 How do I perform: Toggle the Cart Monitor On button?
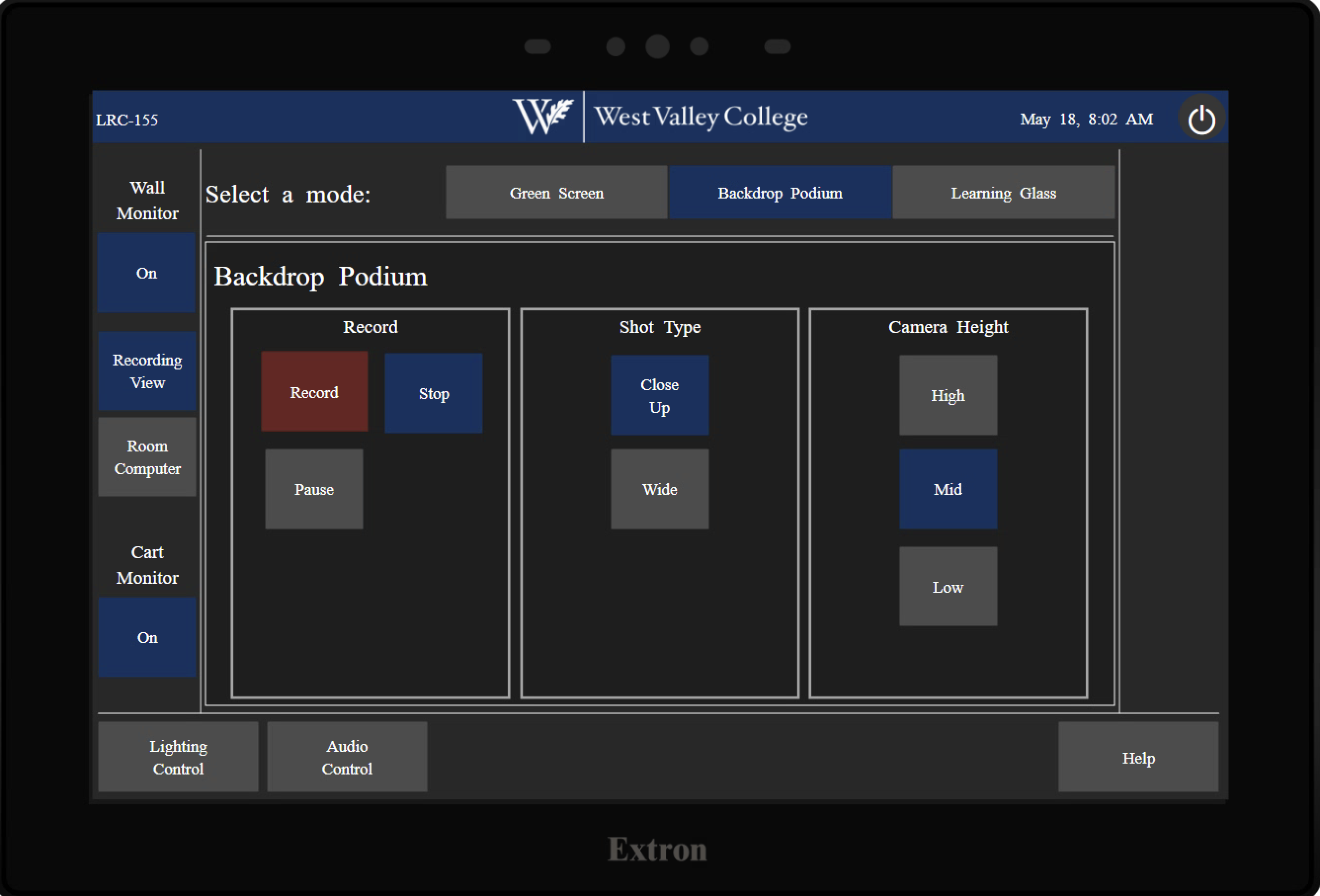coord(147,637)
